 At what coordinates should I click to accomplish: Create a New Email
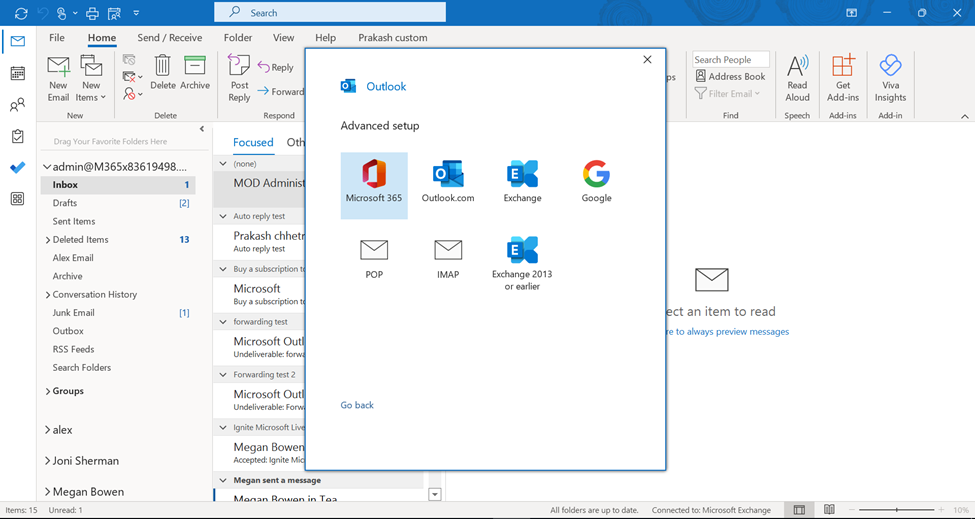58,78
